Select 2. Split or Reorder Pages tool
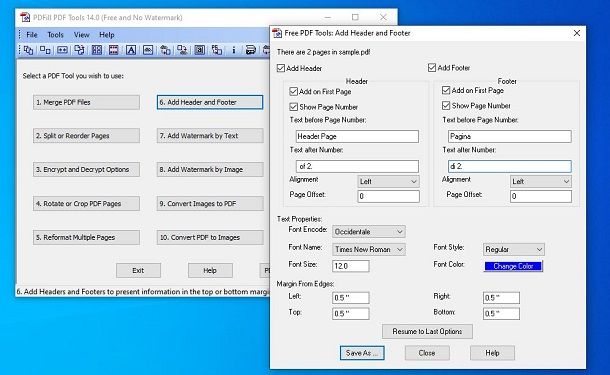Image resolution: width=610 pixels, height=375 pixels. pyautogui.click(x=86, y=136)
